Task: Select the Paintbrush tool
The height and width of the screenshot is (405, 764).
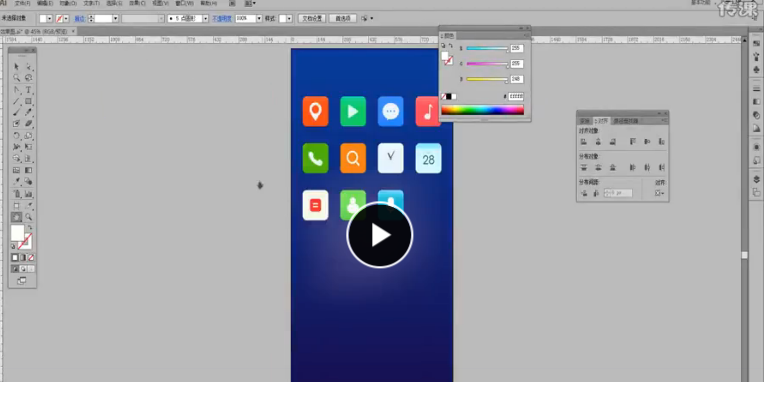Action: click(17, 113)
